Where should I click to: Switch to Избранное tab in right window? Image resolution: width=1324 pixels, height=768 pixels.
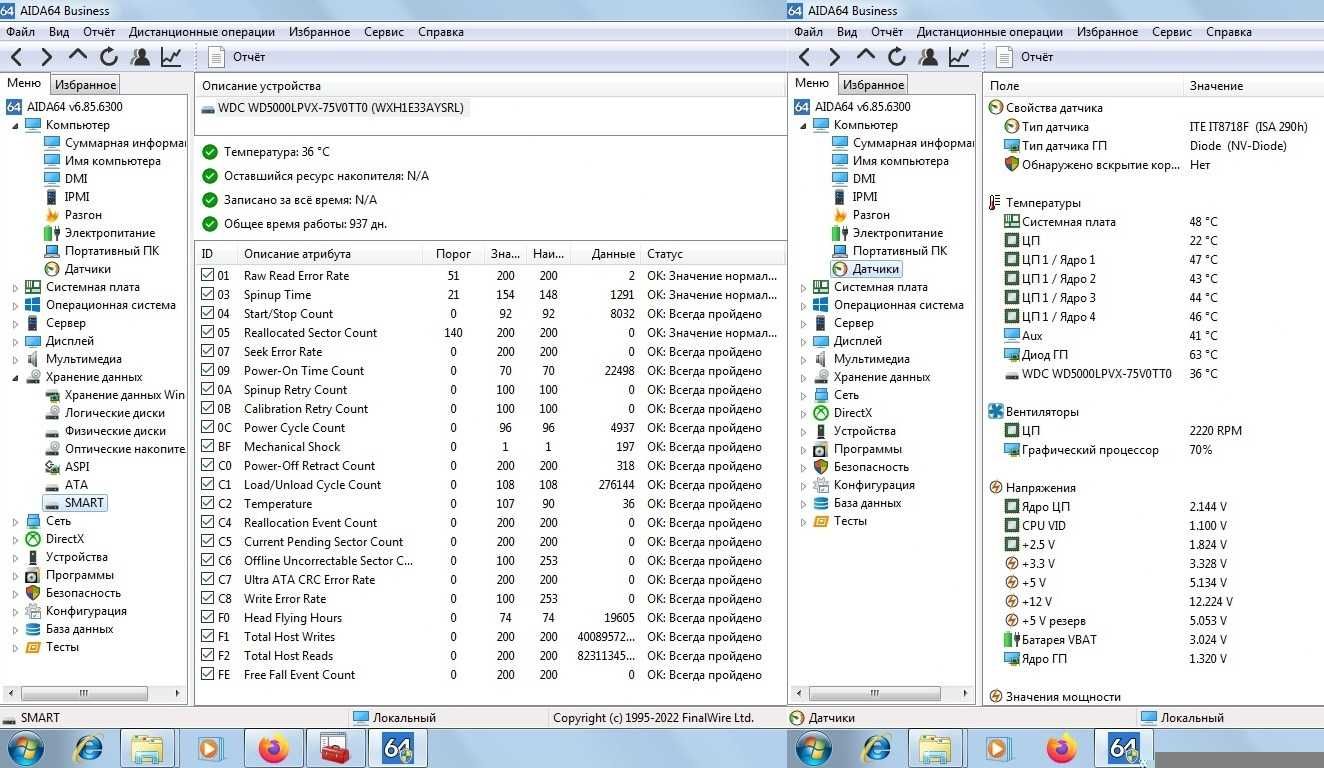tap(874, 85)
